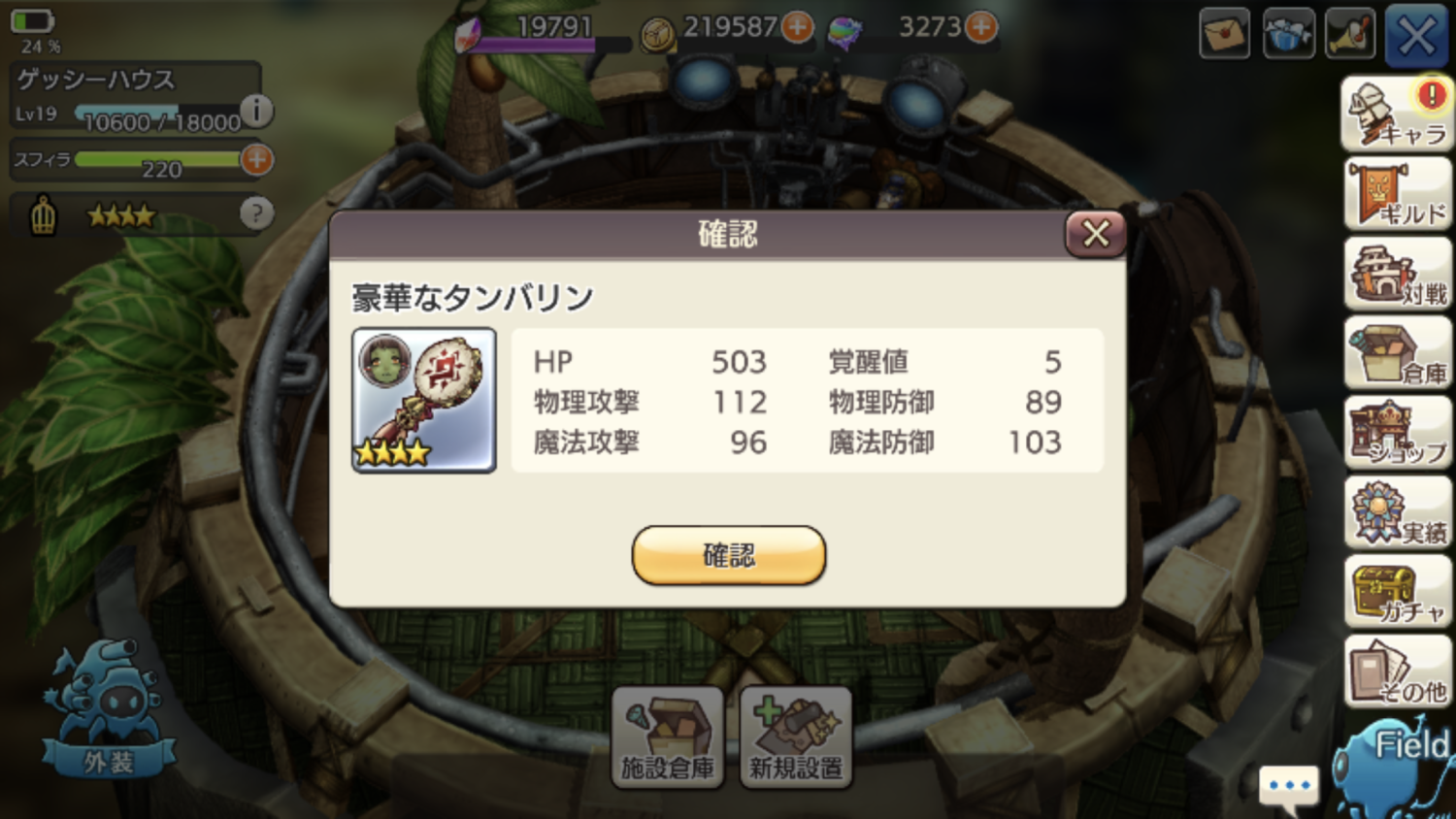Viewport: 1456px width, 819px height.
Task: Open the 実績 achievements icon
Action: 1398,512
